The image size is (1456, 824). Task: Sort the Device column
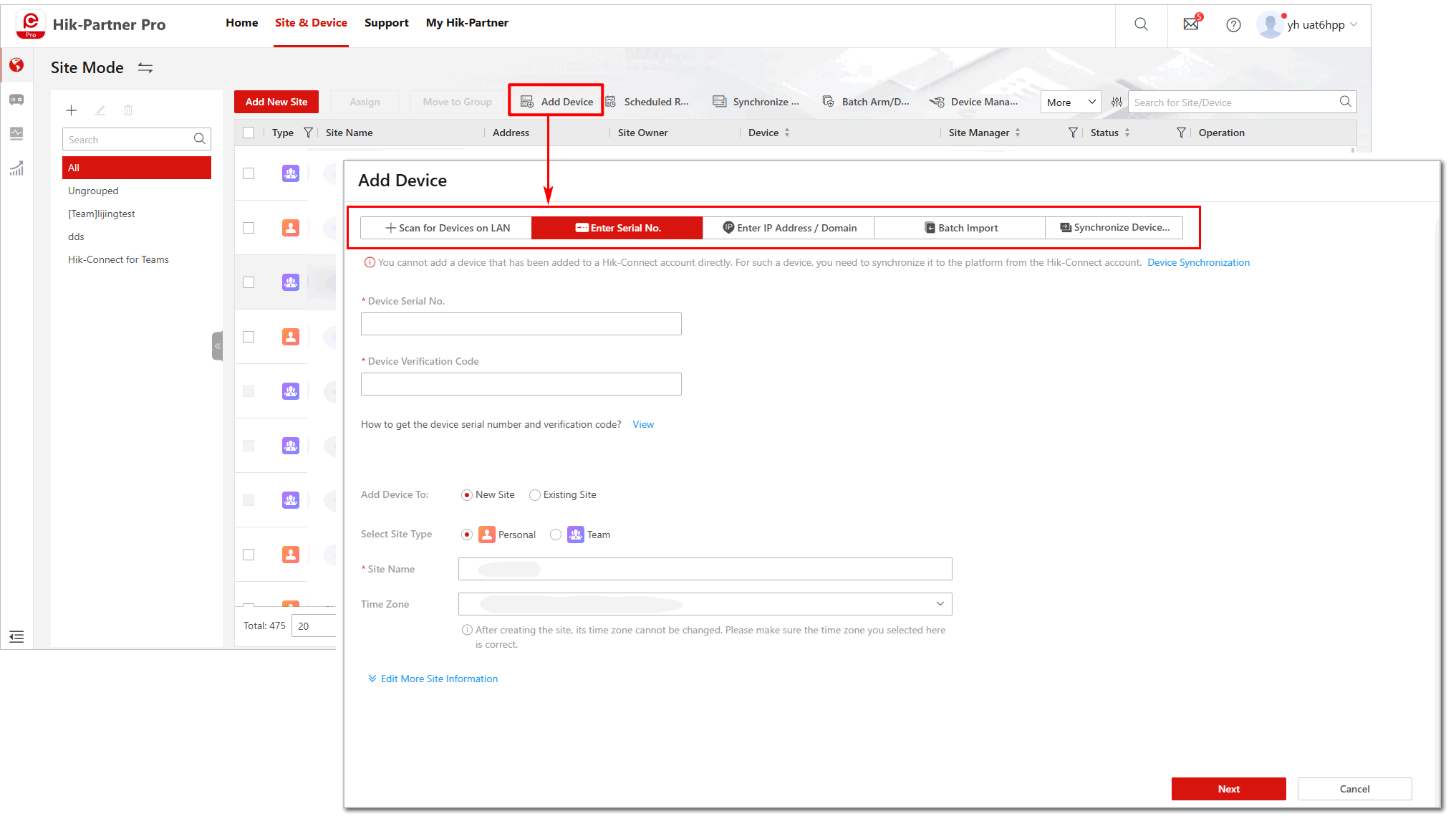787,133
